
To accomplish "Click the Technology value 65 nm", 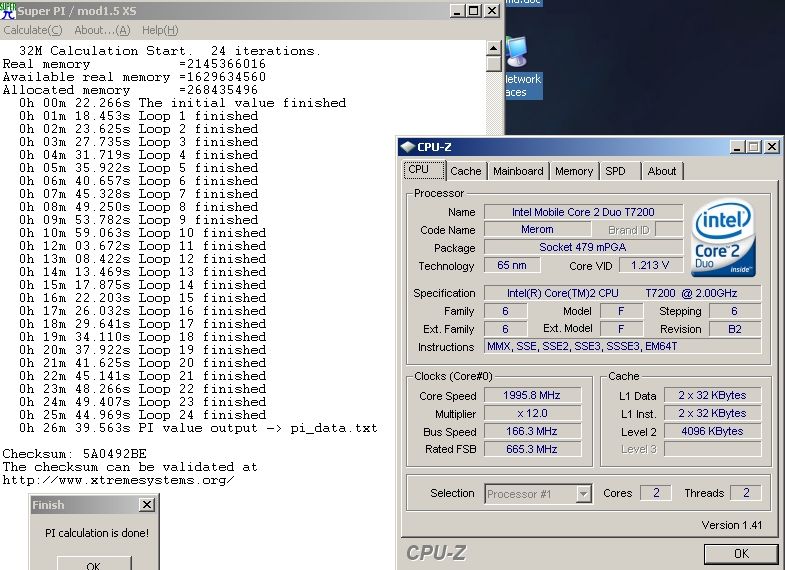I will (512, 265).
